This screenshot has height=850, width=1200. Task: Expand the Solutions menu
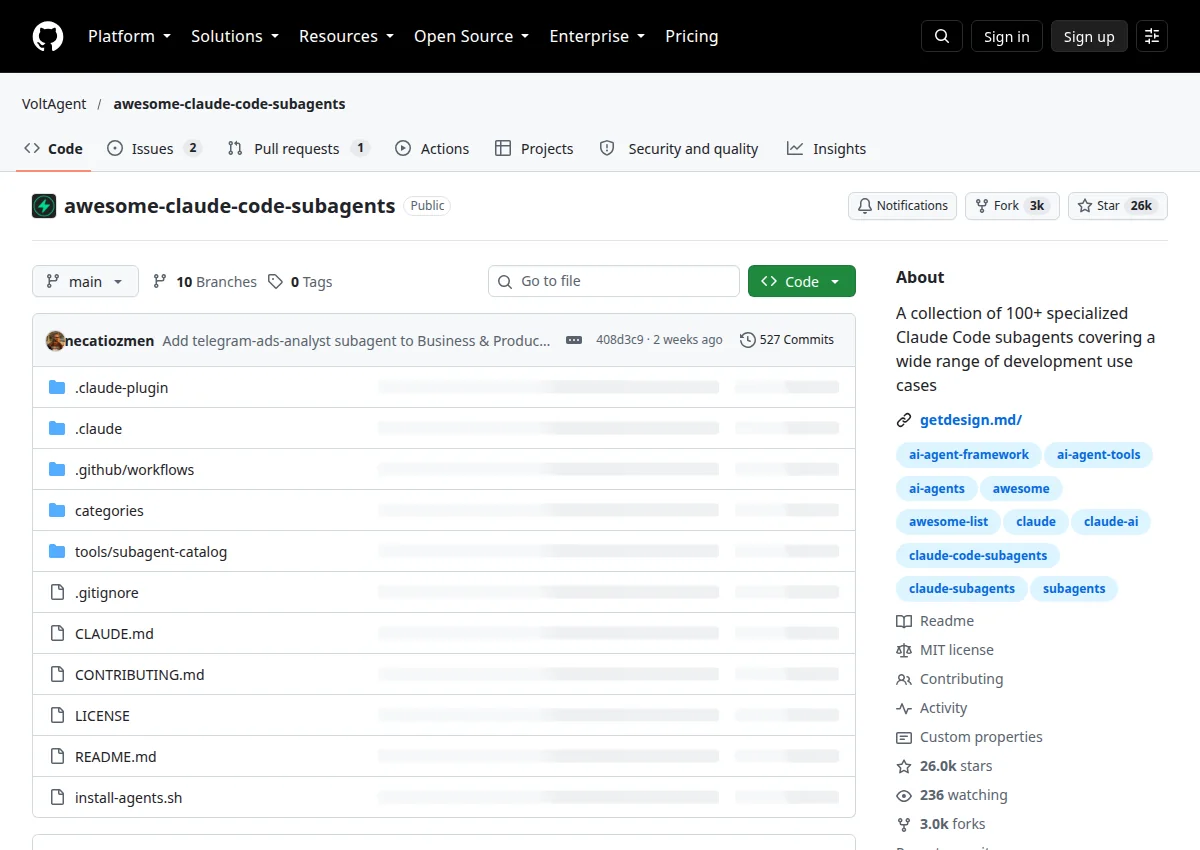235,36
